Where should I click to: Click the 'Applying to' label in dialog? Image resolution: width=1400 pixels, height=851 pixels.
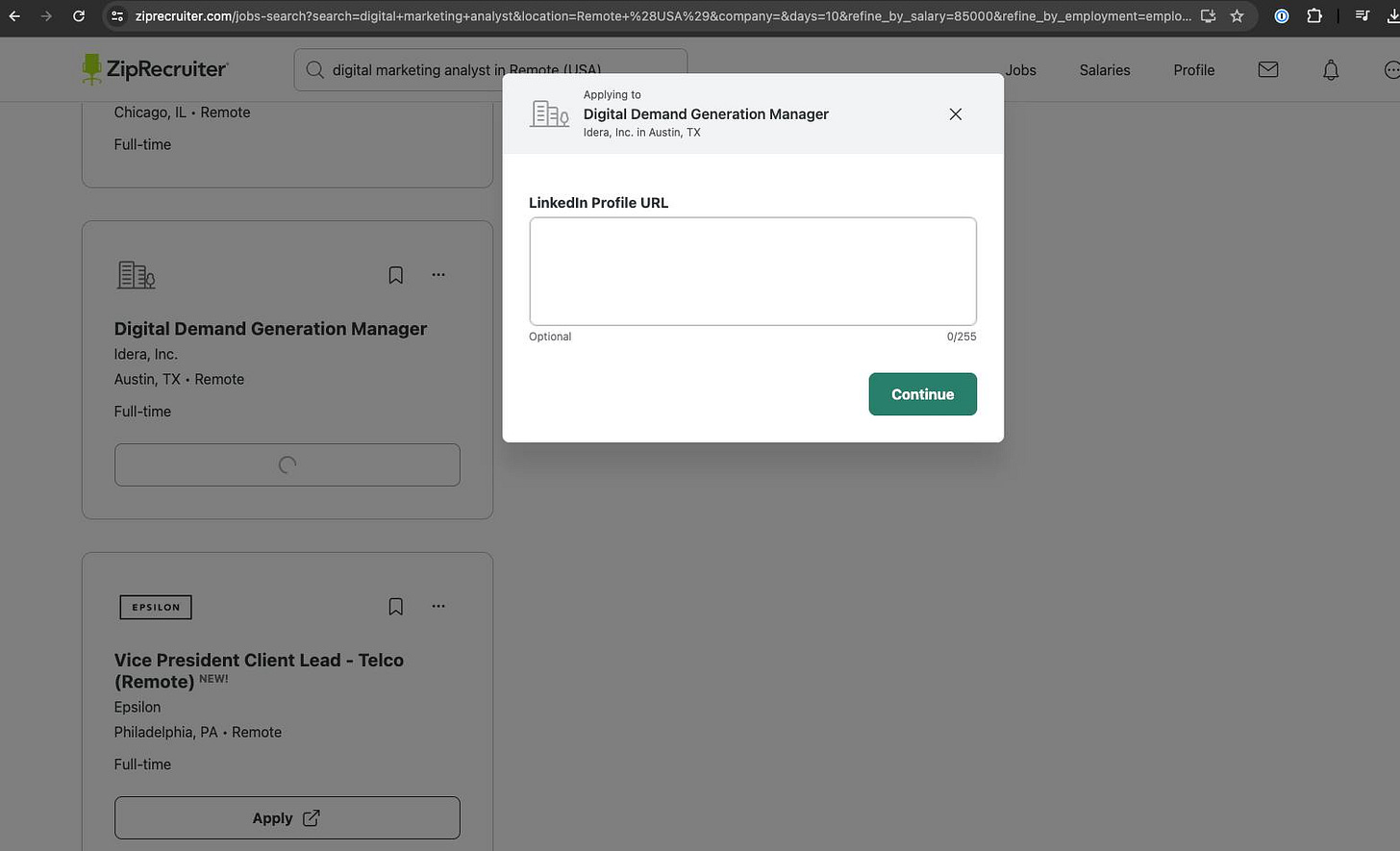pyautogui.click(x=612, y=94)
